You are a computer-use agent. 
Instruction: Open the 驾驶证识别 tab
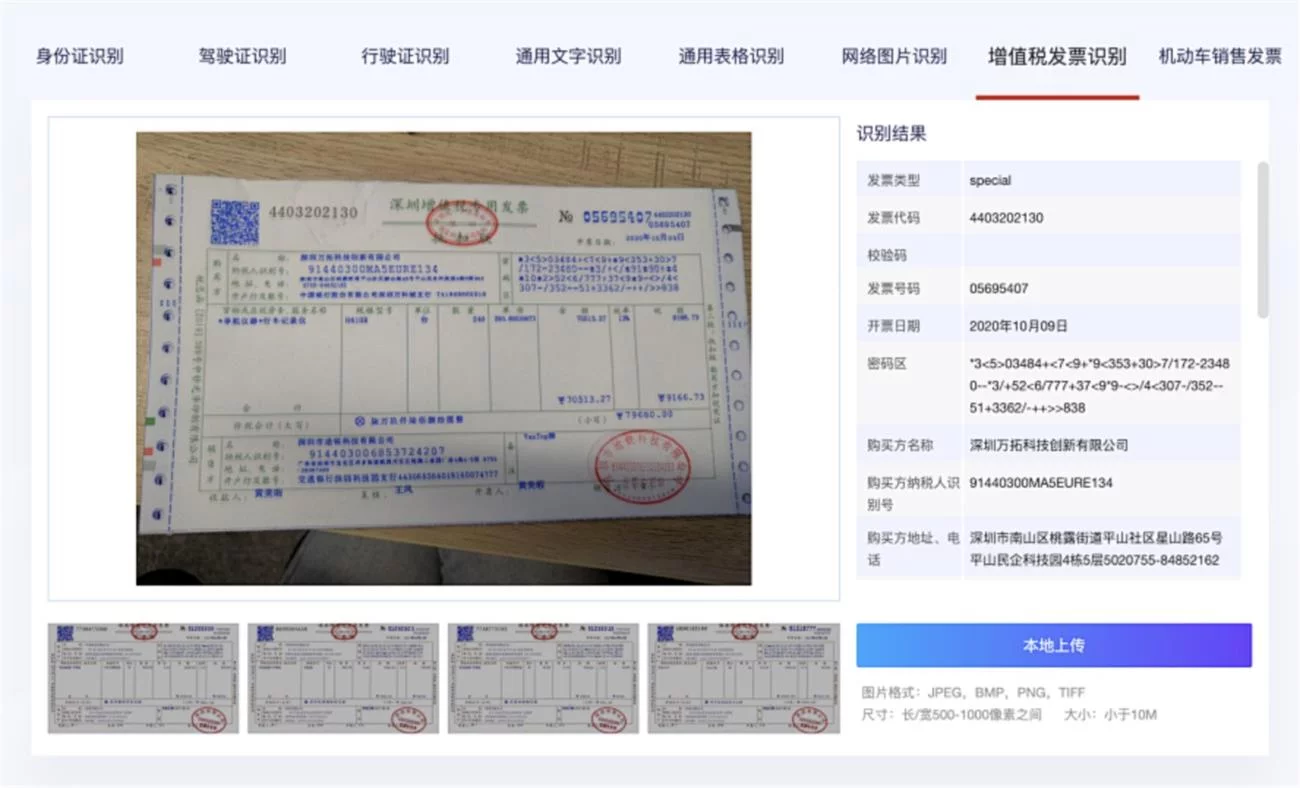(x=241, y=57)
